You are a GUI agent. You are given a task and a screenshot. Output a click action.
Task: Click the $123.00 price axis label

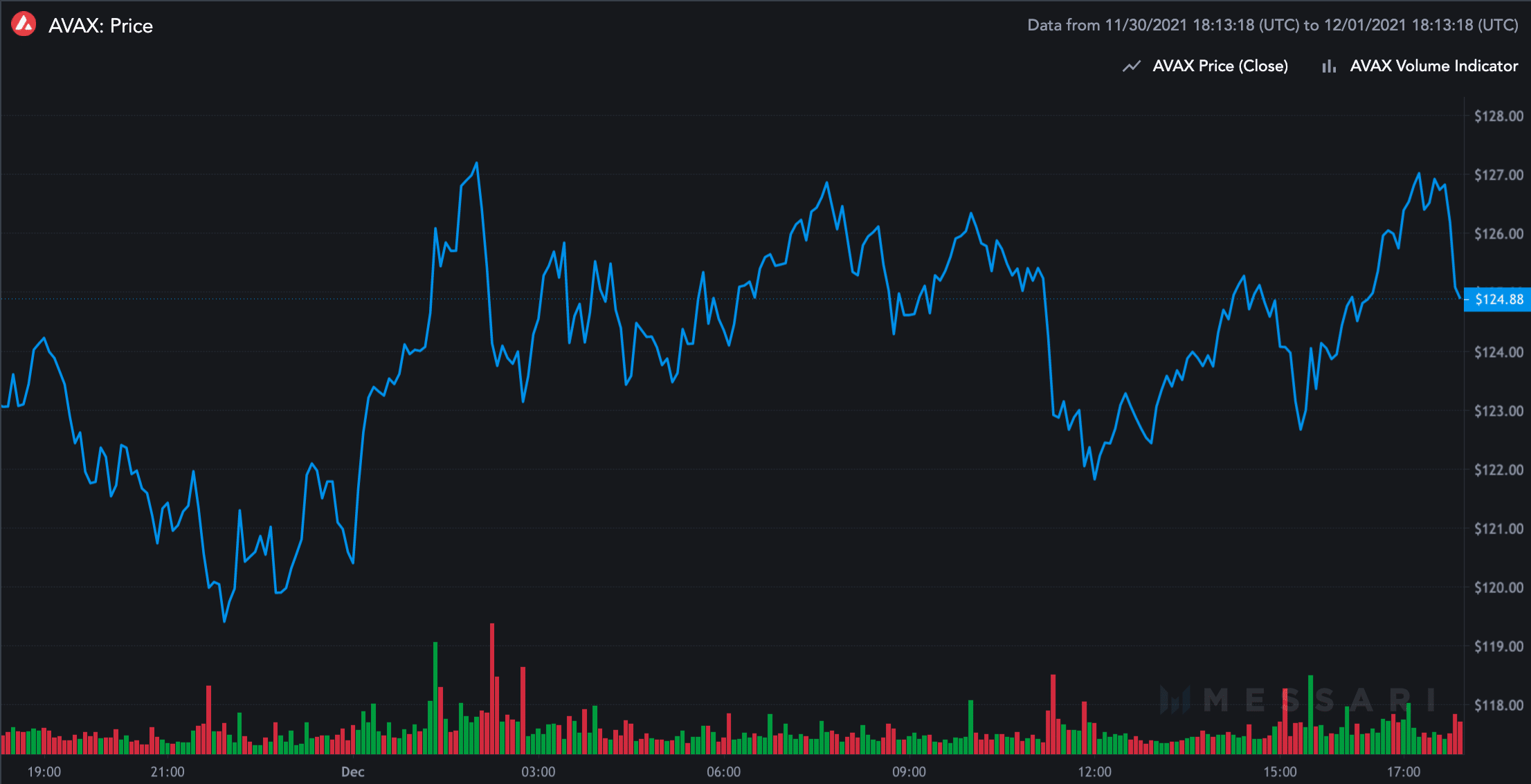[x=1498, y=411]
